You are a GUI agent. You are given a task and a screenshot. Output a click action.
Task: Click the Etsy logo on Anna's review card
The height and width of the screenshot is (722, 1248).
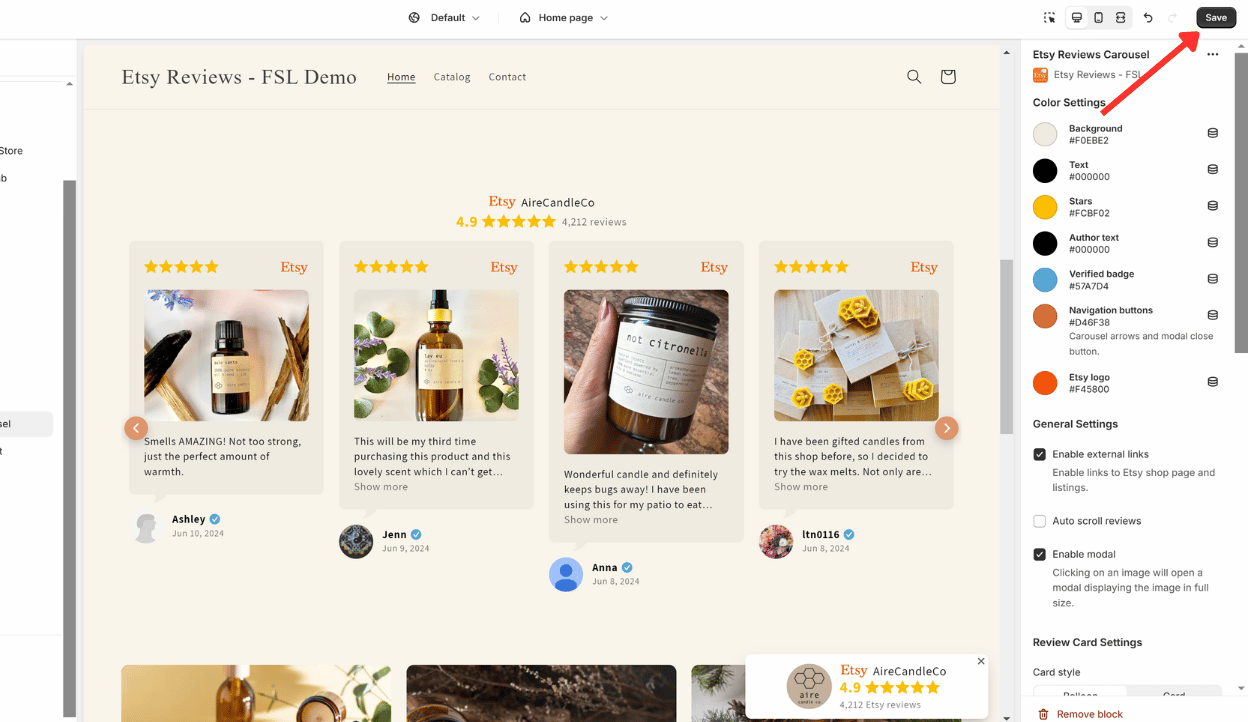[x=714, y=267]
